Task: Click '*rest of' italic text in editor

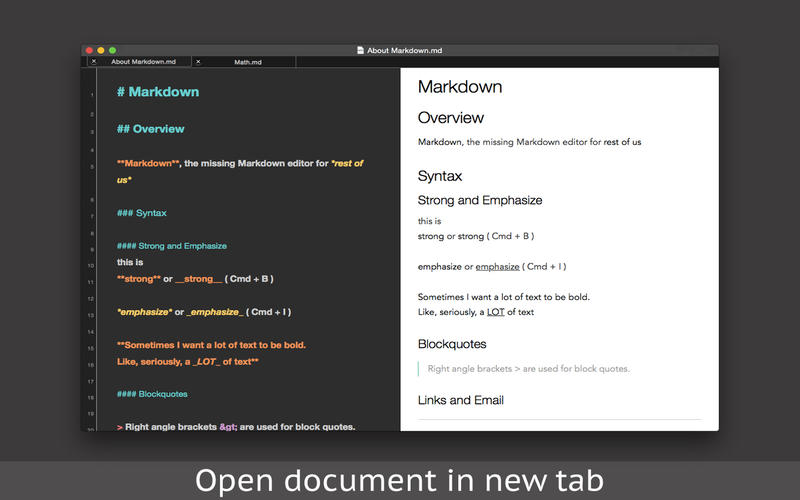Action: [347, 163]
